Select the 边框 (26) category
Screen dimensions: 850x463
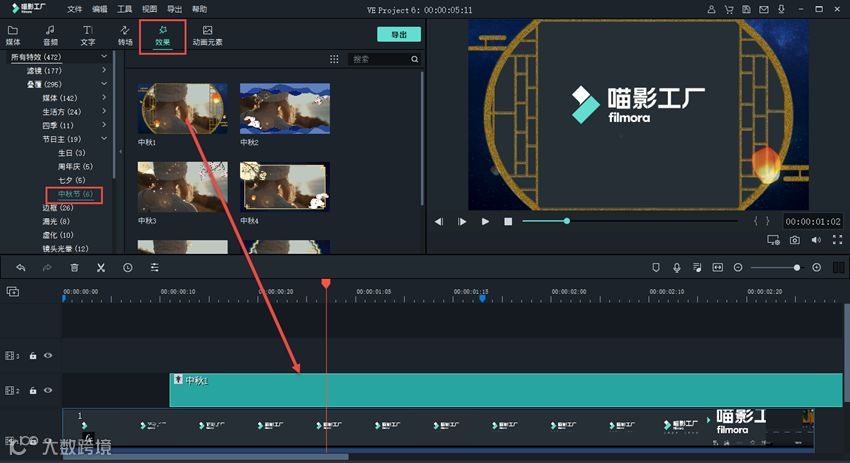tap(57, 208)
